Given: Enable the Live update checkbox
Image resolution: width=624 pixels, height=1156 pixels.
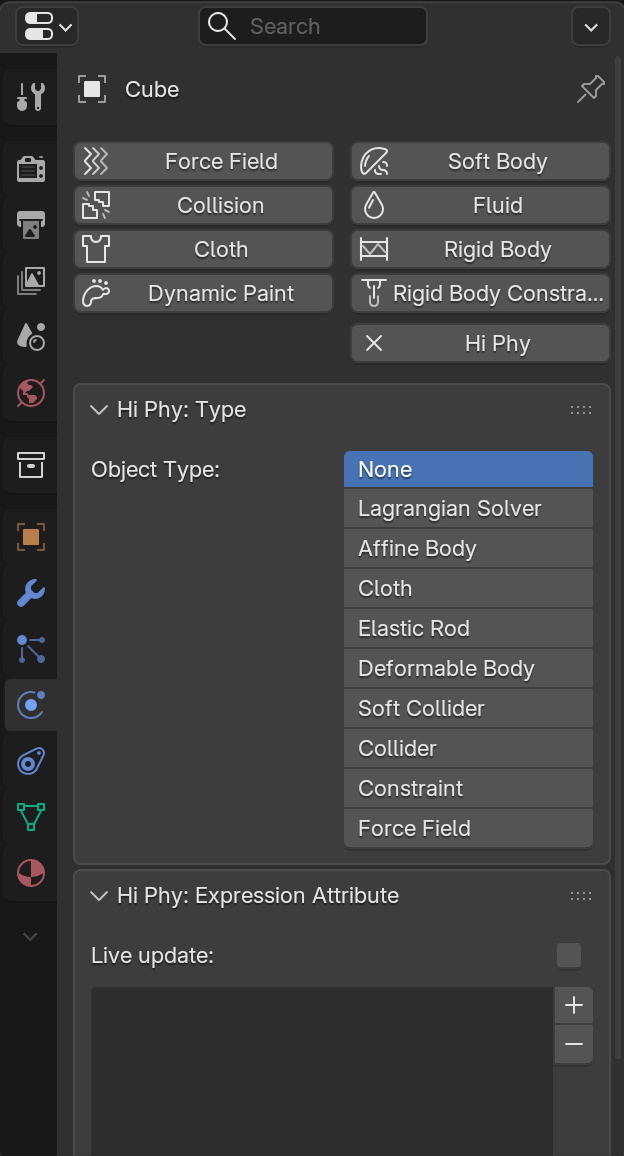Looking at the screenshot, I should (x=568, y=955).
